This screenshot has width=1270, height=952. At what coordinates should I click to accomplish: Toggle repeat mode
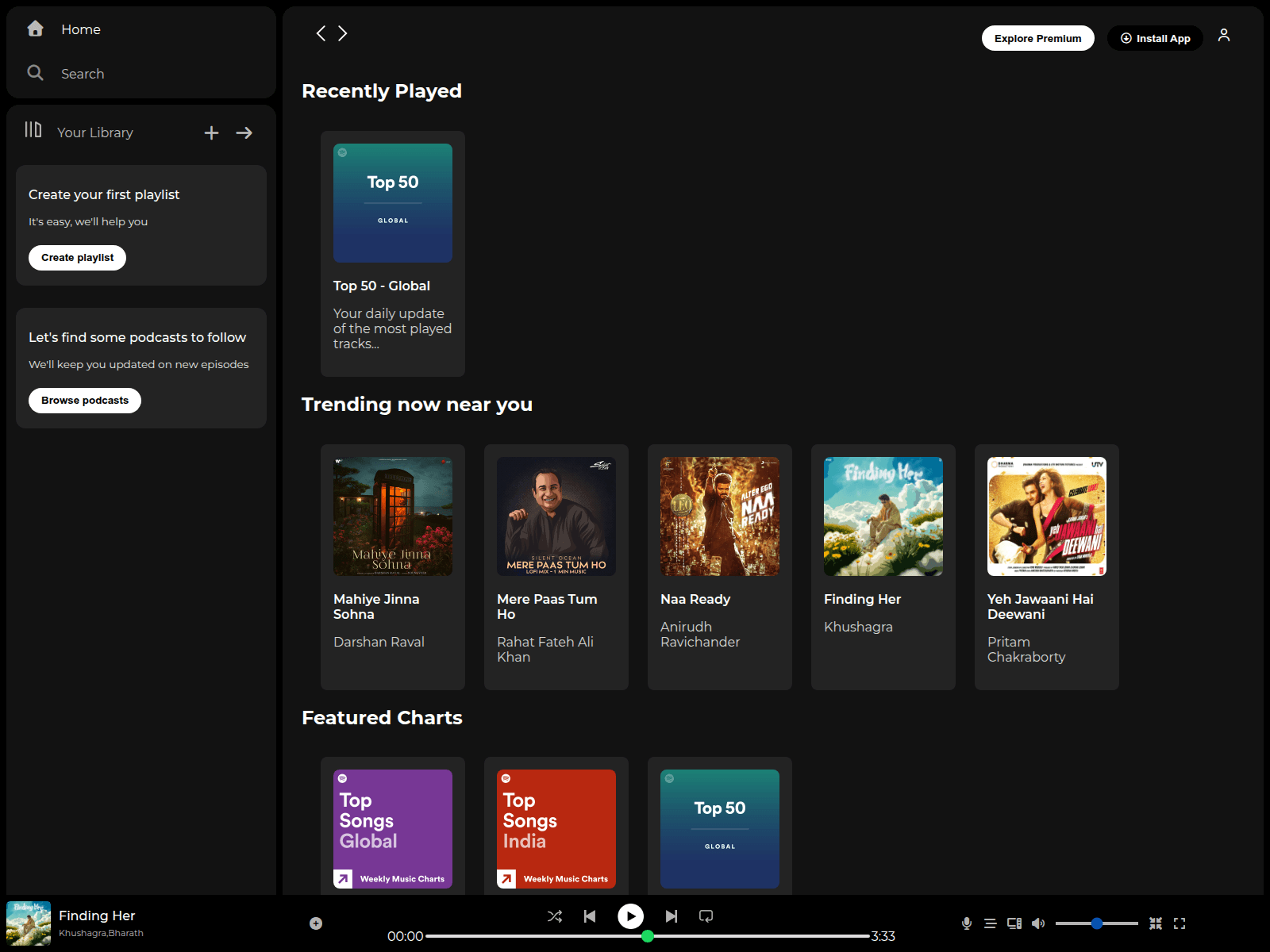click(x=706, y=916)
